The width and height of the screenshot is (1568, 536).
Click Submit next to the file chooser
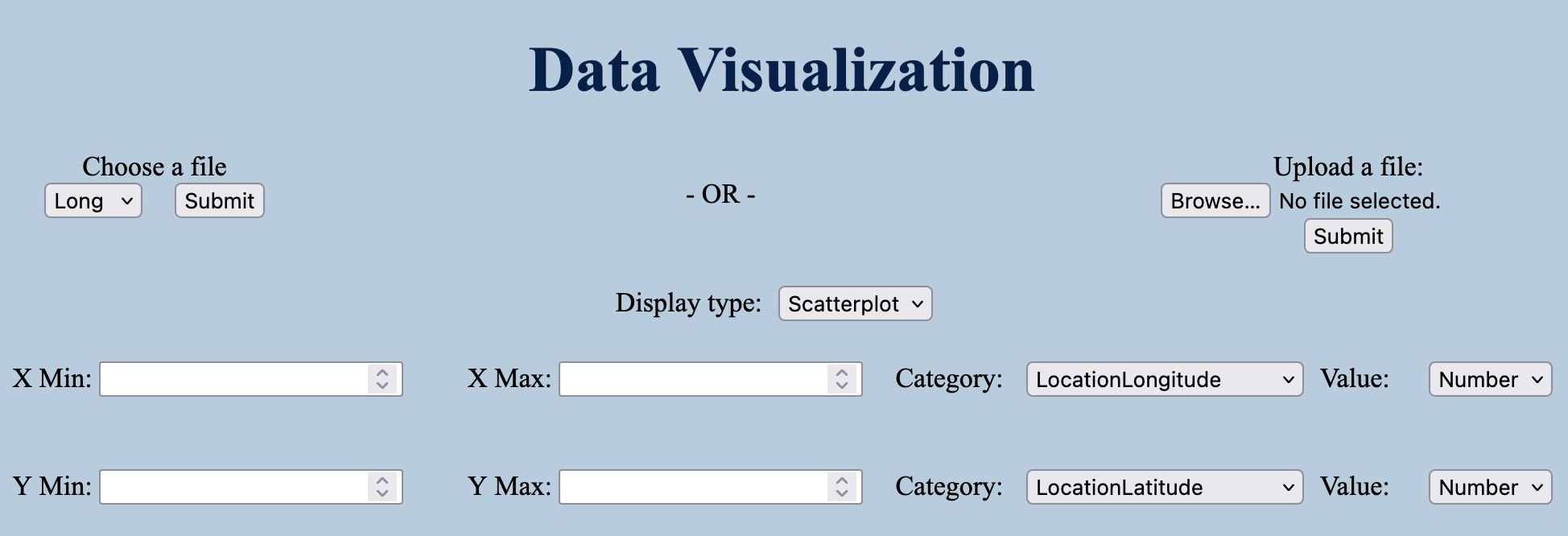tap(219, 201)
